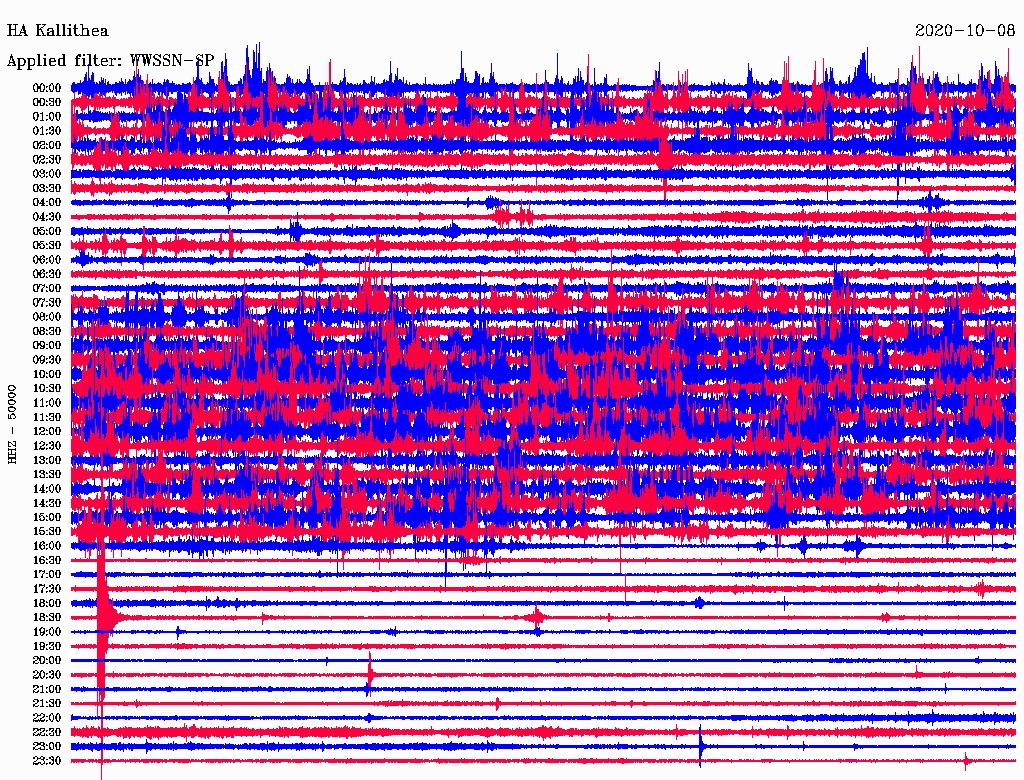Screen dimensions: 1024x780
Task: Select the 05:00 time row label
Action: tap(47, 231)
